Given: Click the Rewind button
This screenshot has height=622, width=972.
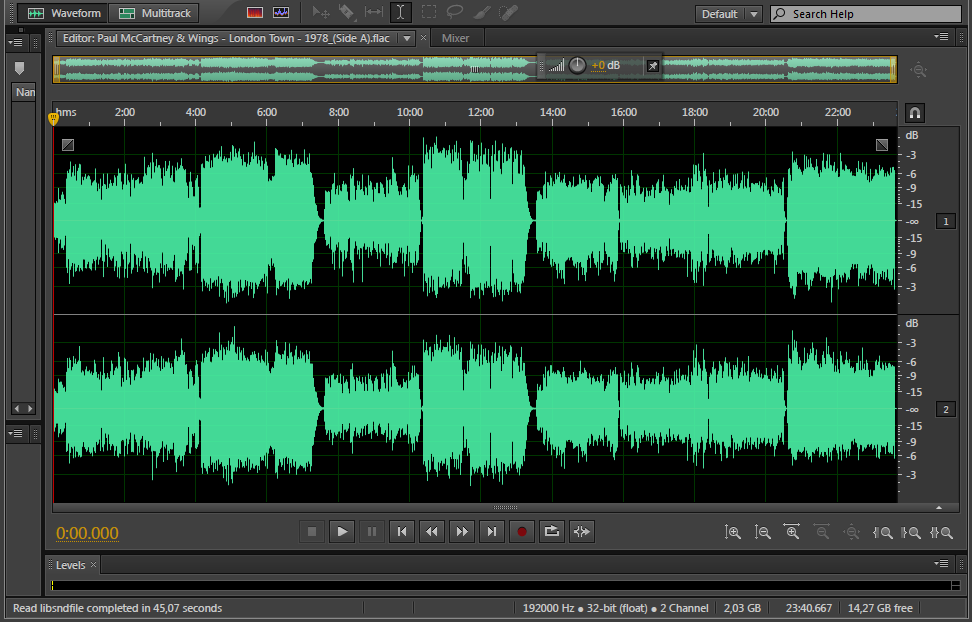Looking at the screenshot, I should [x=431, y=531].
